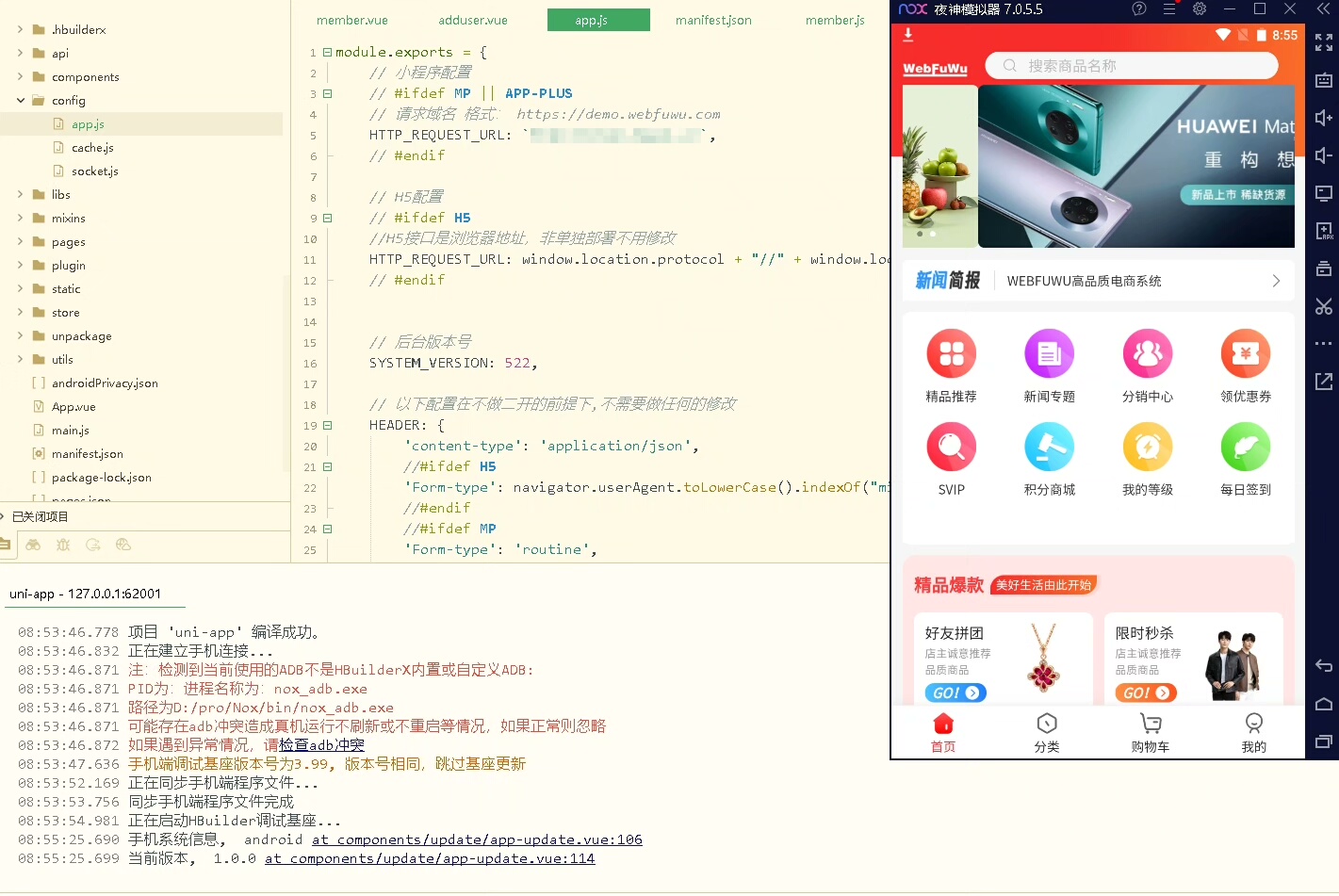Tap the 新闻专题 icon

(x=1050, y=353)
